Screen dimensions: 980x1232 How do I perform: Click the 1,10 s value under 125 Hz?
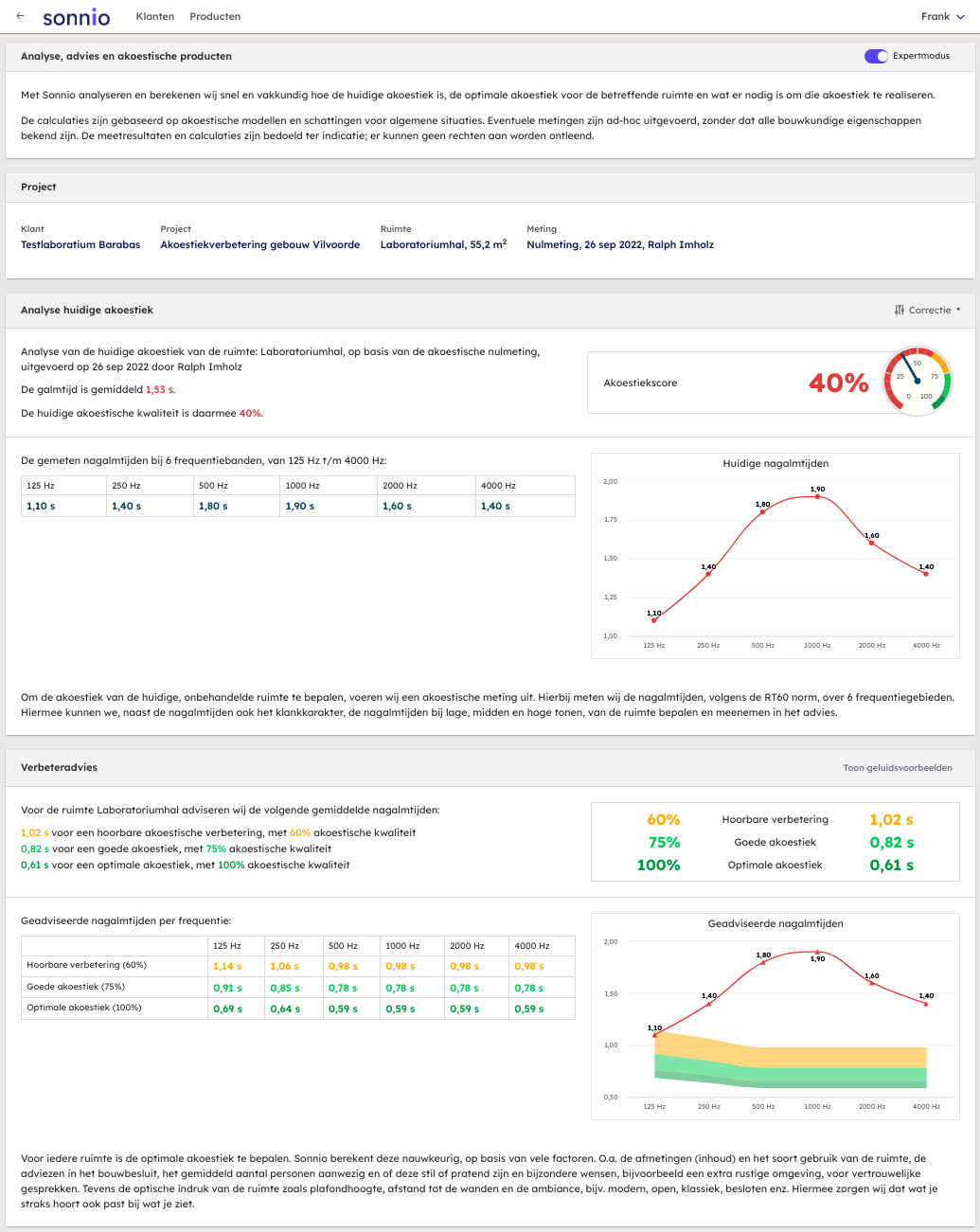click(42, 506)
